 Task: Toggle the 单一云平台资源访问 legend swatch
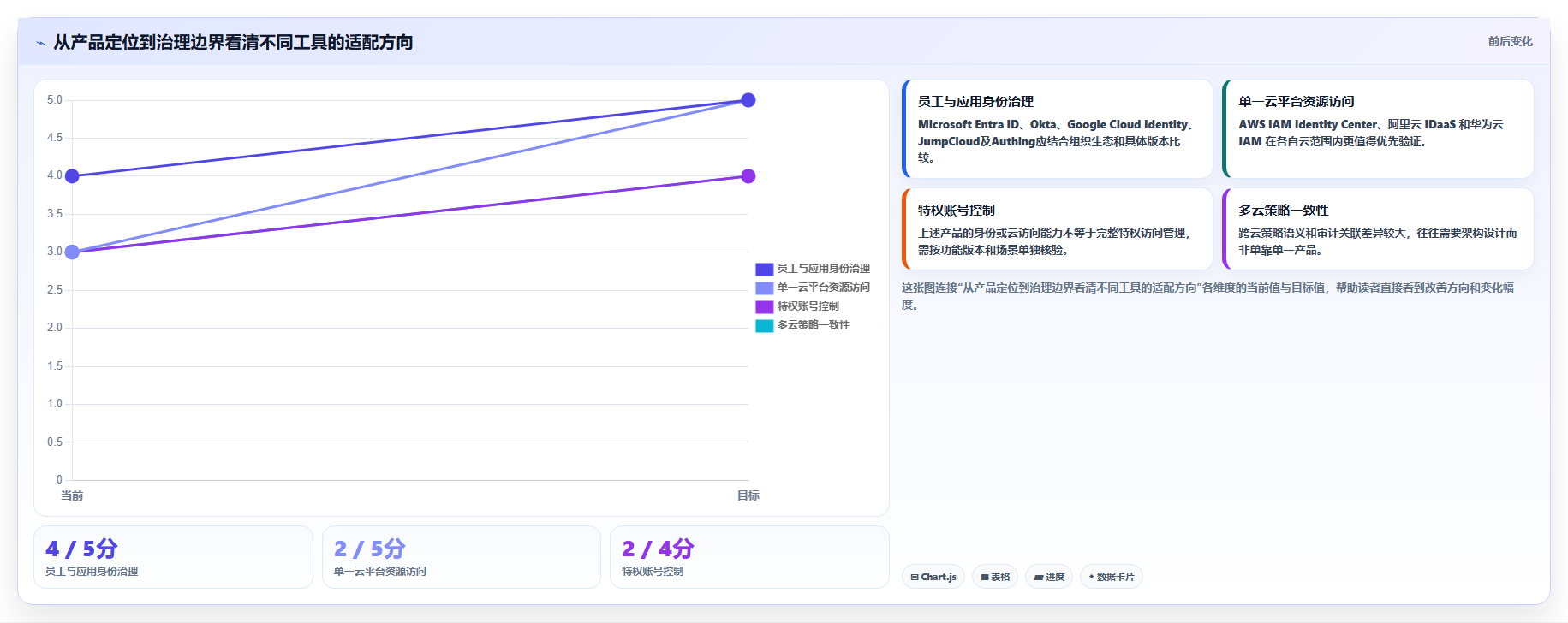pyautogui.click(x=764, y=288)
